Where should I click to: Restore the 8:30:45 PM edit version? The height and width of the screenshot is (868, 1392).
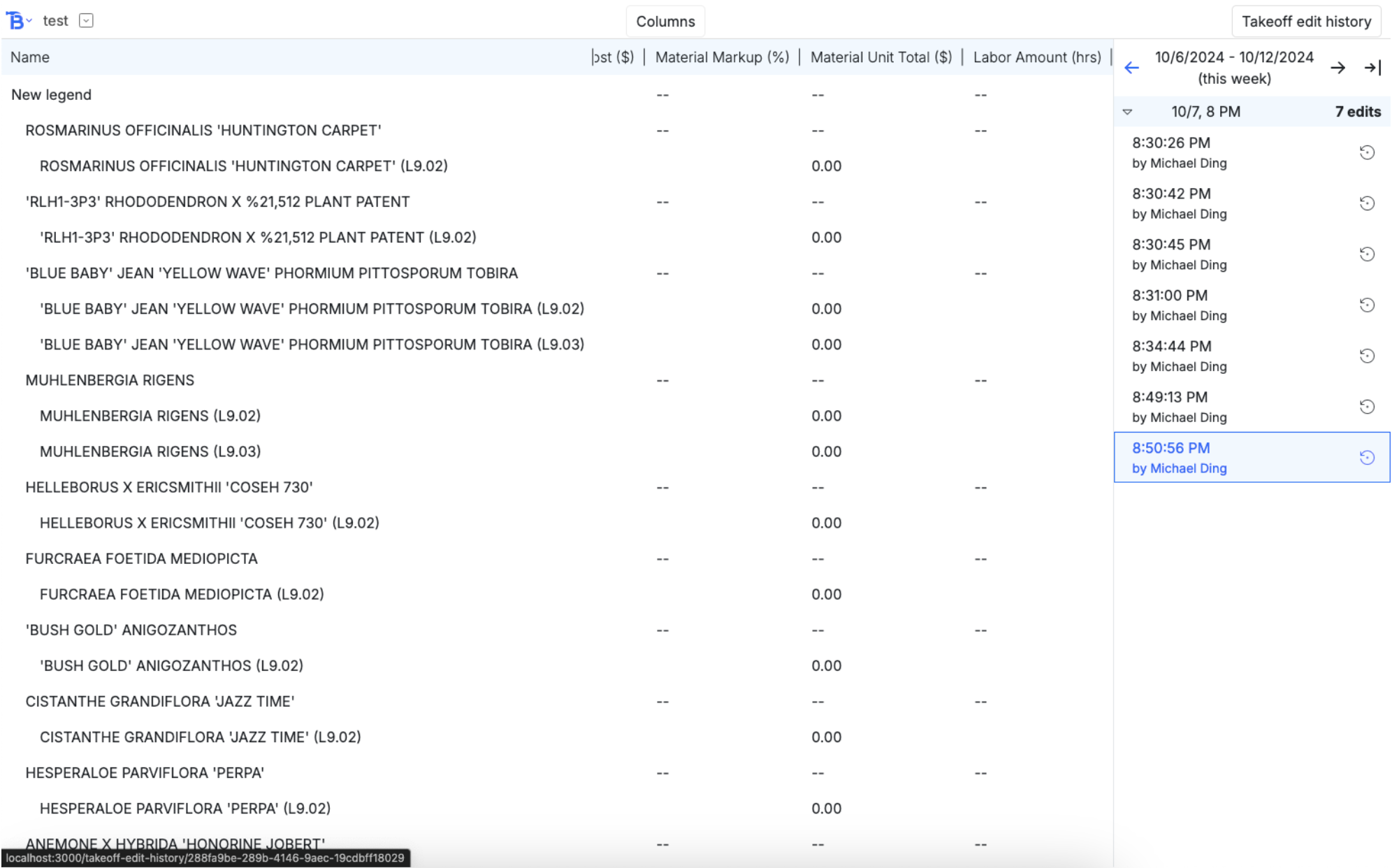click(x=1367, y=254)
